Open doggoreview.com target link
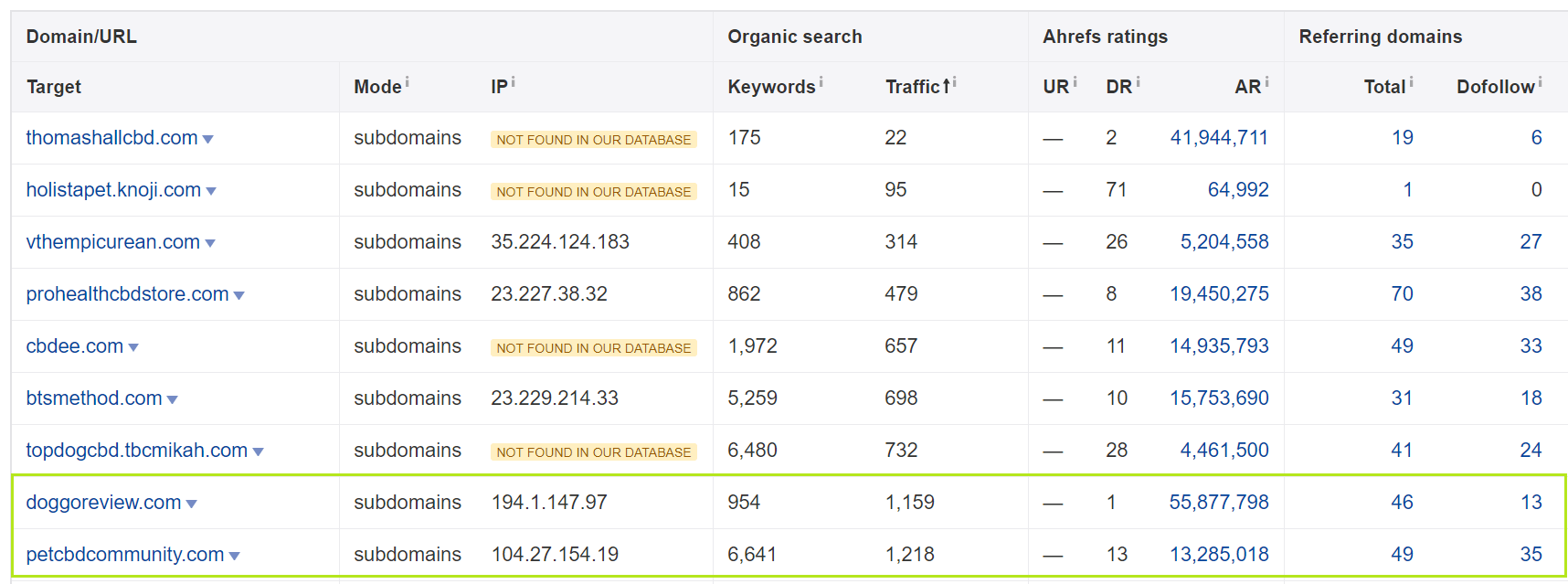Viewport: 1568px width, 584px height. pyautogui.click(x=103, y=503)
